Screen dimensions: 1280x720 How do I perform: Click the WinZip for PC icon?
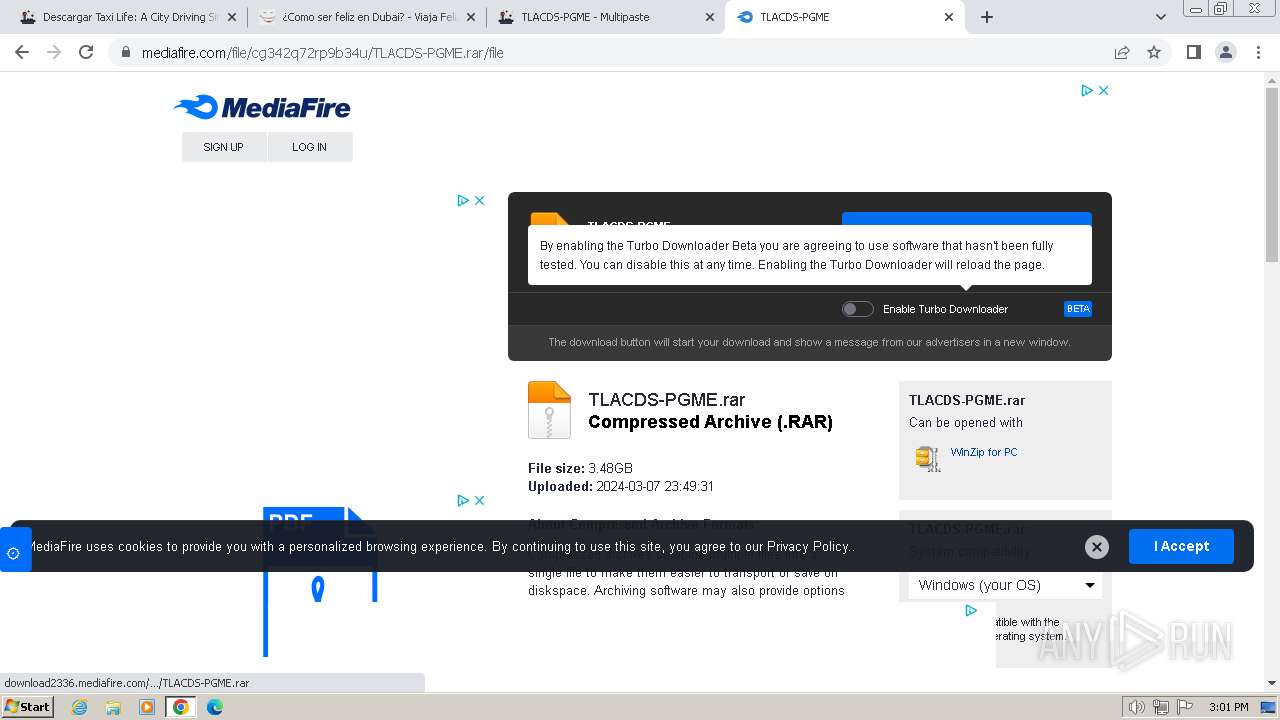tap(928, 458)
